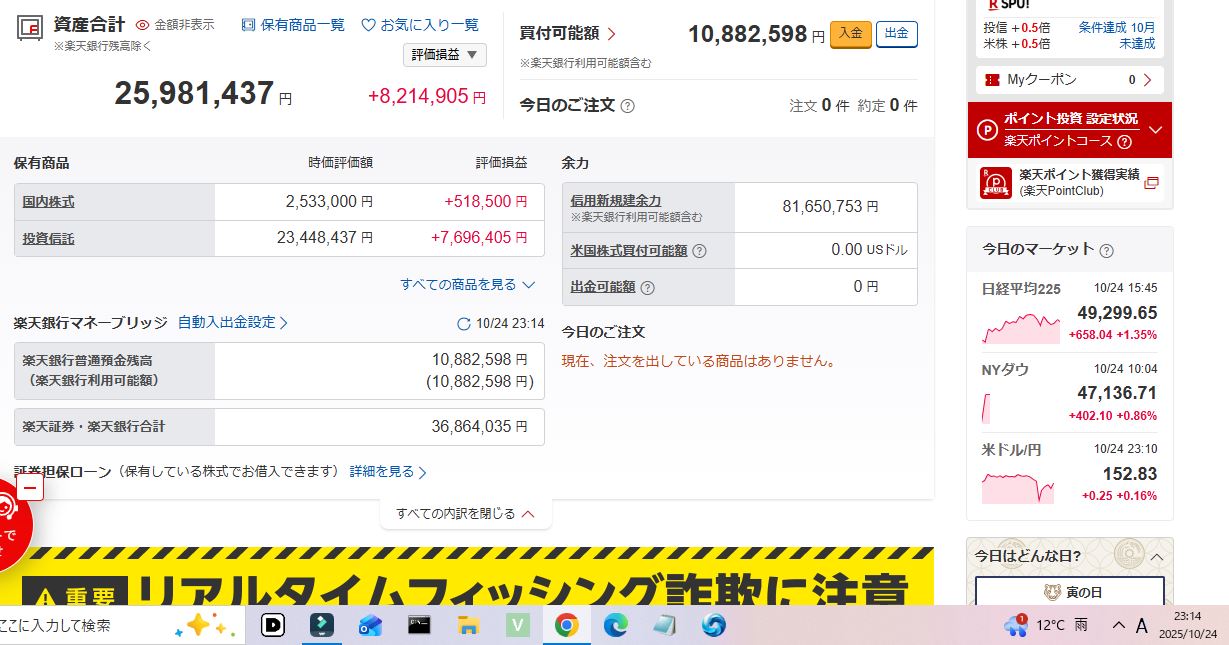Open 保有商品一覧 list

point(293,25)
